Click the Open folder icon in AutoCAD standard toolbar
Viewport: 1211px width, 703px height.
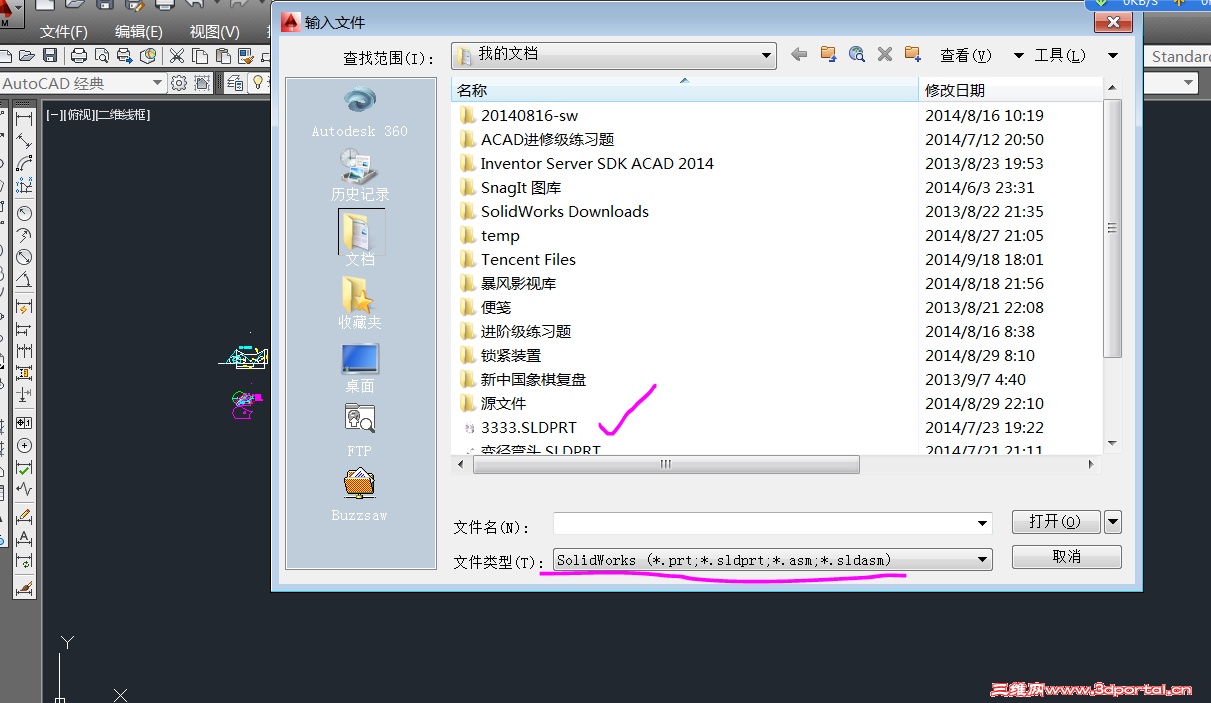[27, 55]
